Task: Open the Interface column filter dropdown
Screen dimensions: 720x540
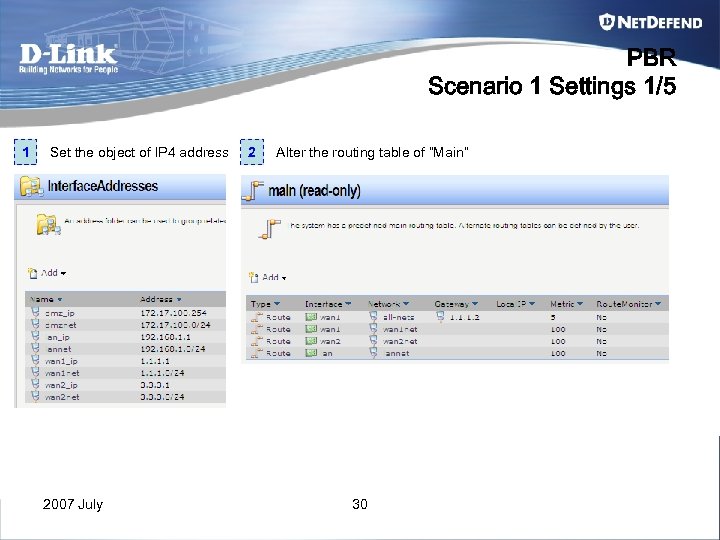Action: click(x=348, y=304)
